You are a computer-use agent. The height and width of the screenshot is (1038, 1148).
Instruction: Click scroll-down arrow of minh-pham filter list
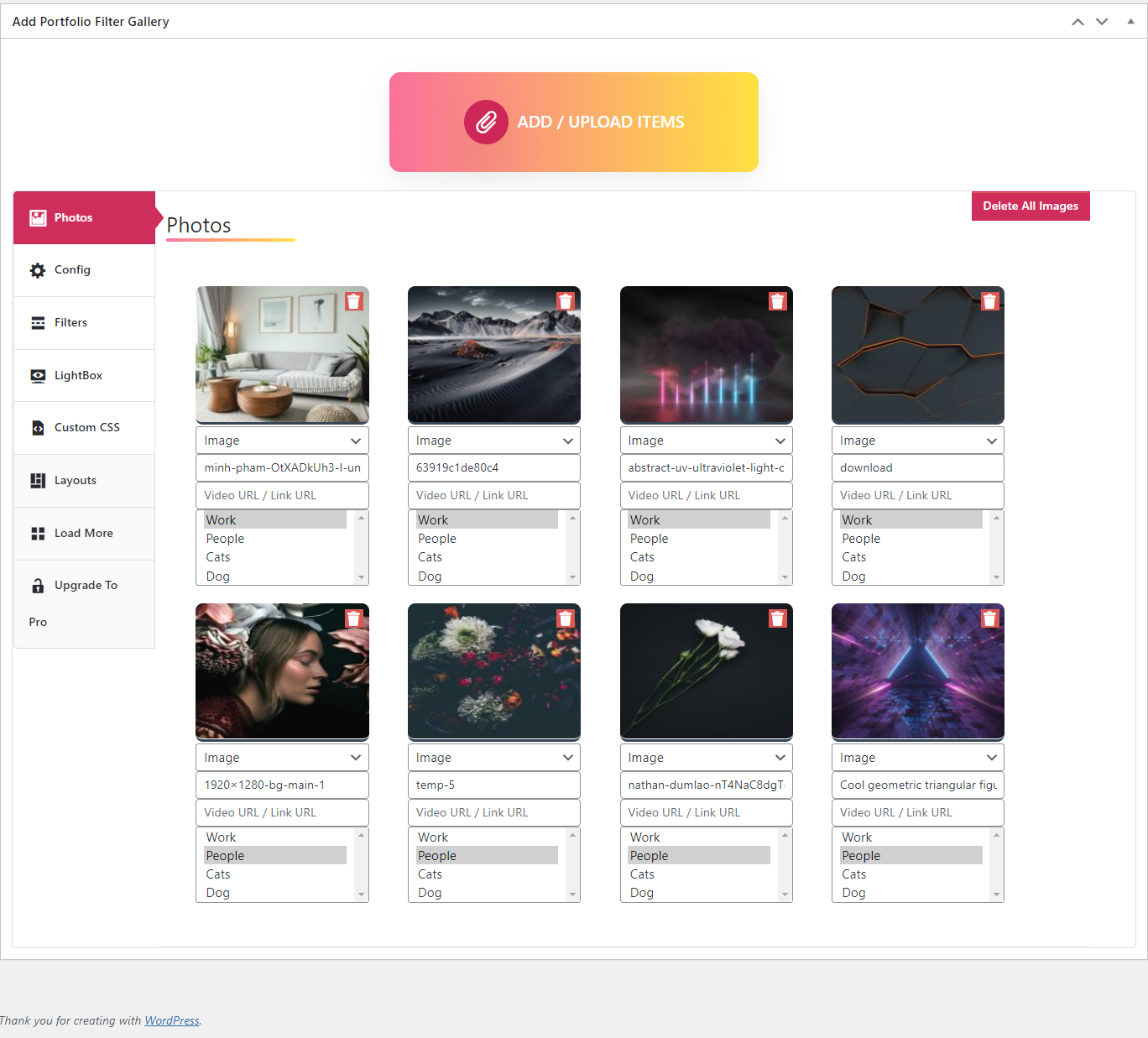pyautogui.click(x=362, y=577)
